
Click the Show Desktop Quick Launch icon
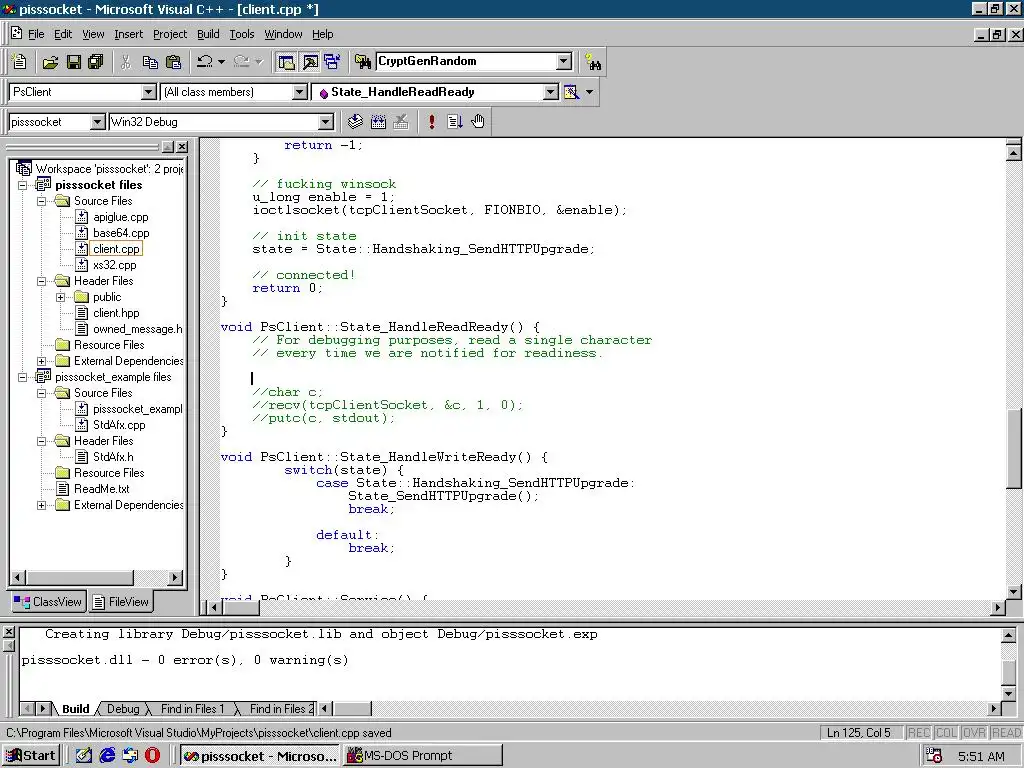(x=84, y=756)
